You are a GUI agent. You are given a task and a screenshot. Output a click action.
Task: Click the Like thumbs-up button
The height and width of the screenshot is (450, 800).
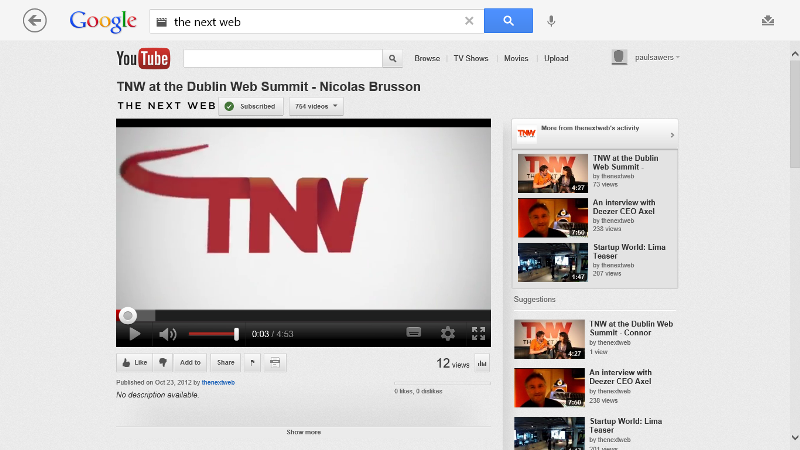click(x=135, y=363)
